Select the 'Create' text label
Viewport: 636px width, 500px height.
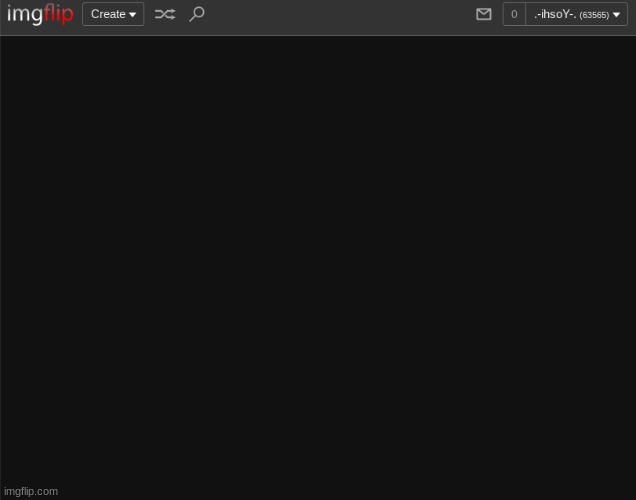coord(107,14)
